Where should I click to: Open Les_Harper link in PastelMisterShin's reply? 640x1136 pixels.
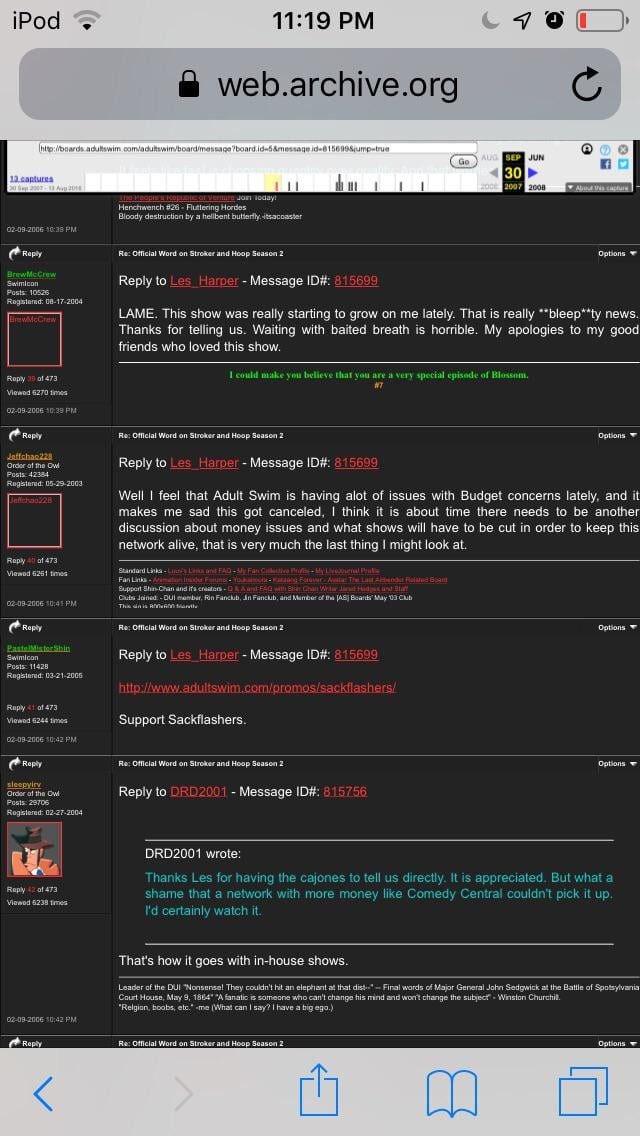(x=204, y=655)
